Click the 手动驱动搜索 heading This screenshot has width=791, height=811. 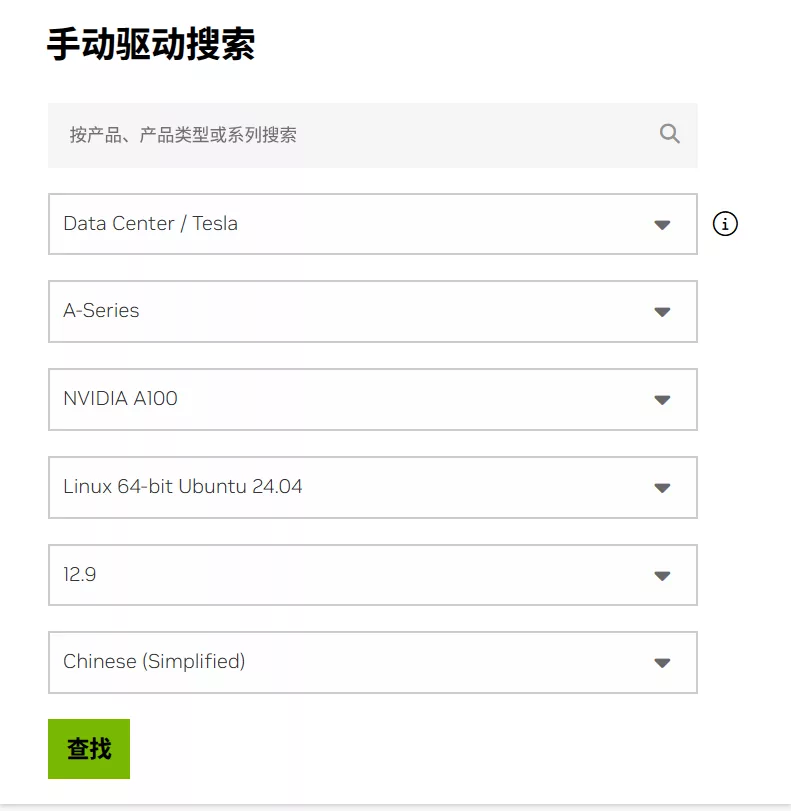click(151, 45)
